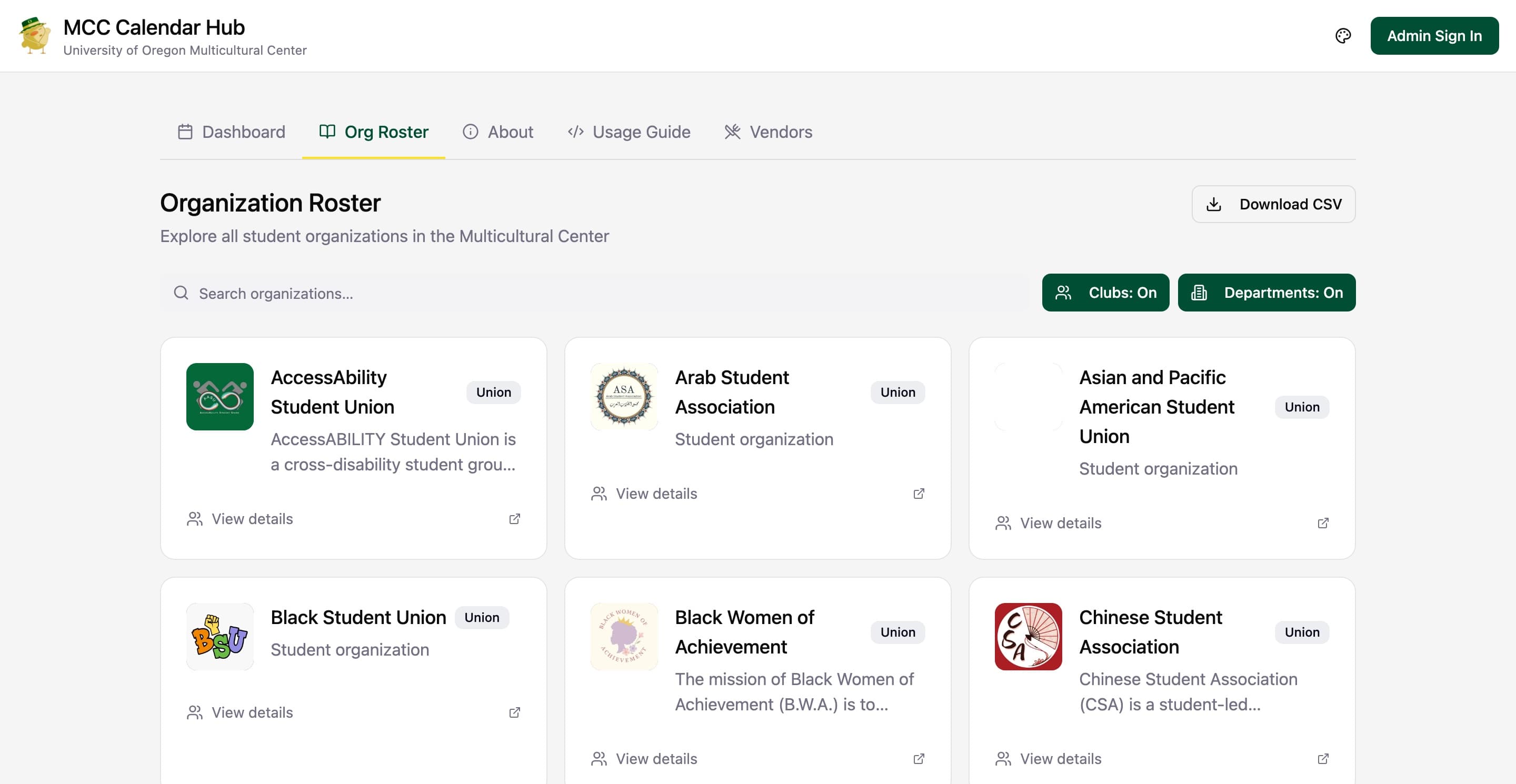
Task: Select the Org Roster tab
Action: point(374,132)
